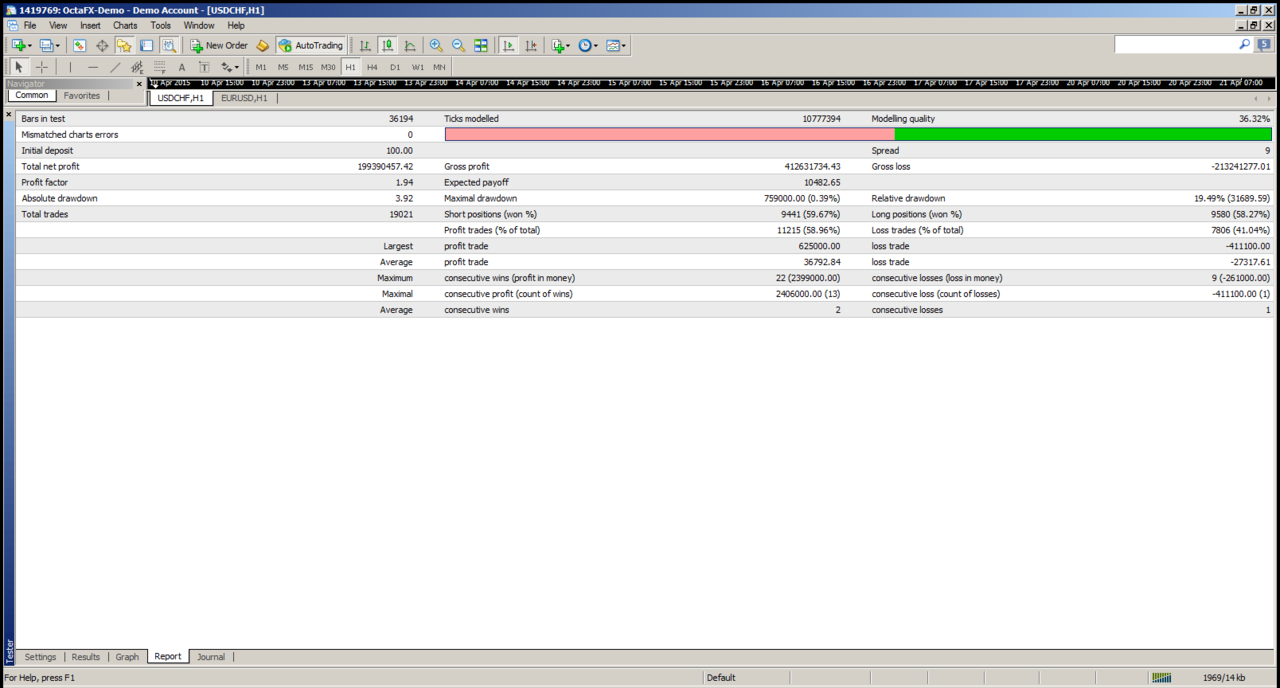The height and width of the screenshot is (688, 1280).
Task: Switch to the Settings tester tab
Action: pos(40,657)
